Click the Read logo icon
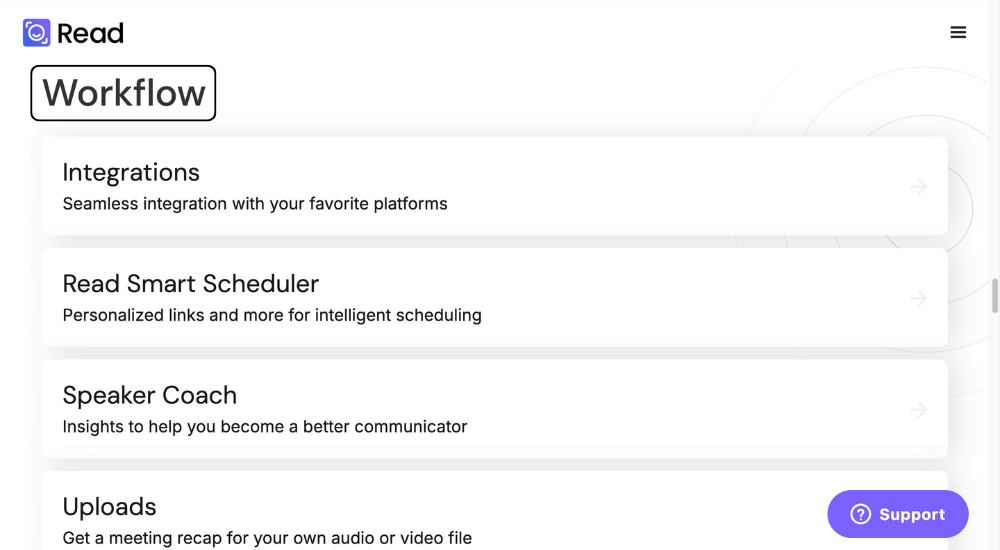 tap(36, 33)
